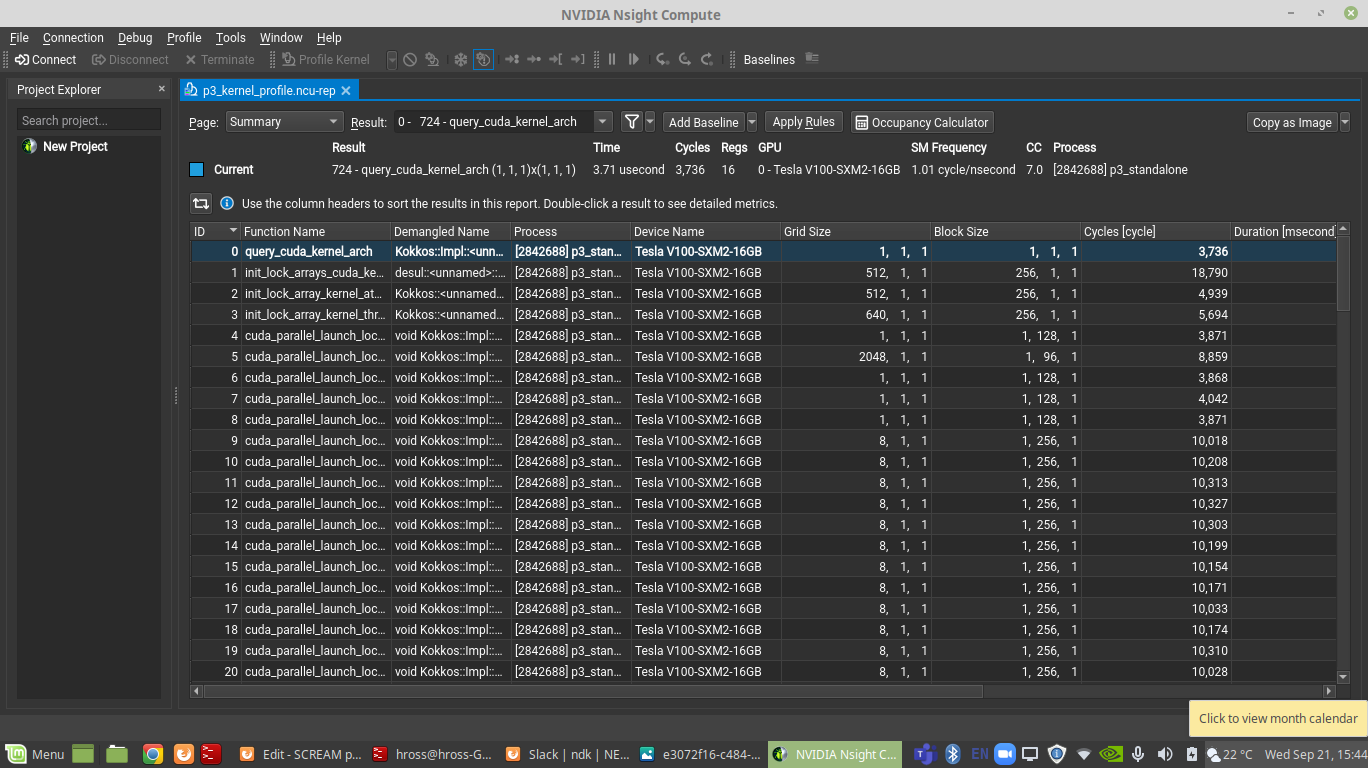Click the pause execution icon

tap(611, 59)
